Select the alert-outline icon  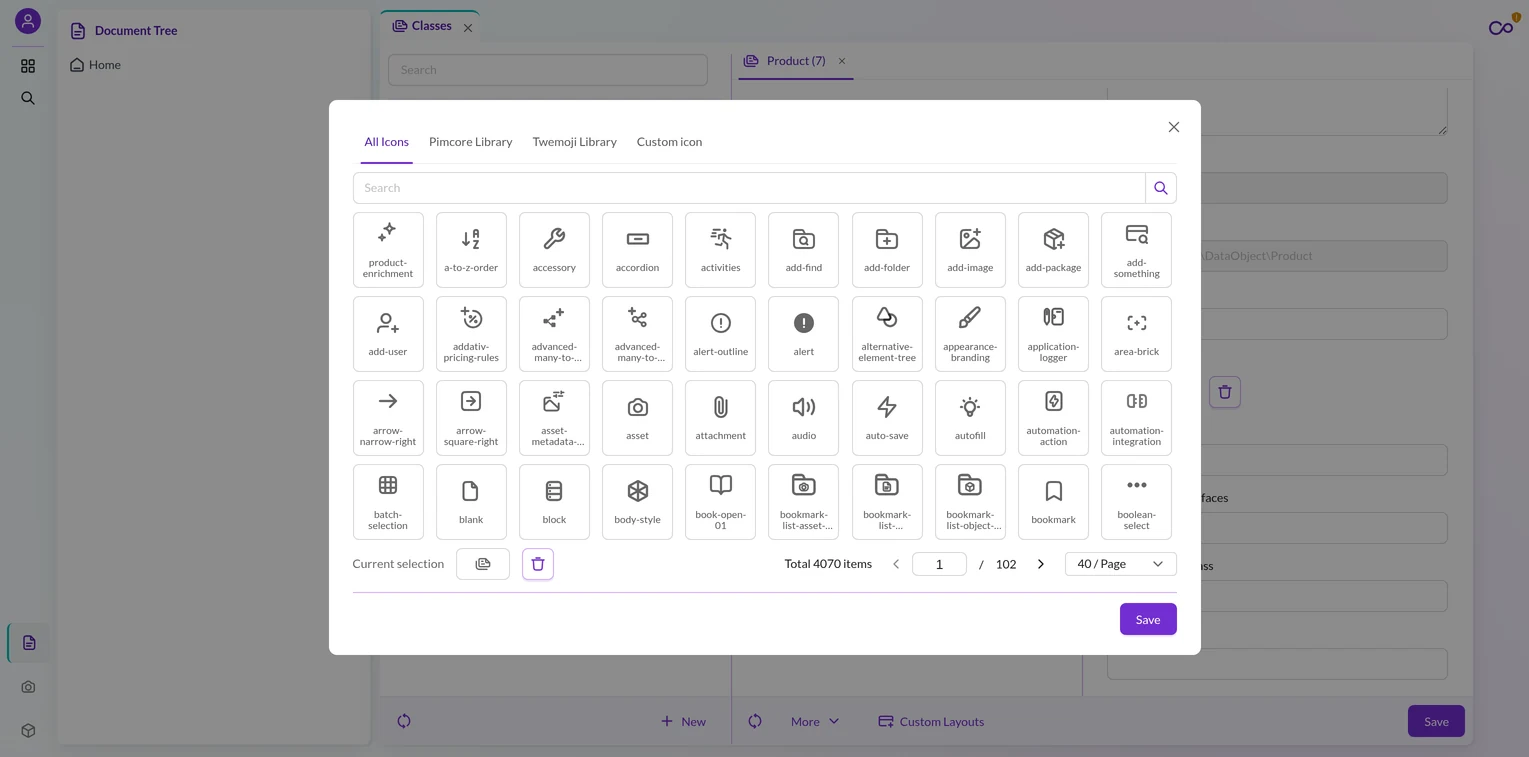point(720,333)
